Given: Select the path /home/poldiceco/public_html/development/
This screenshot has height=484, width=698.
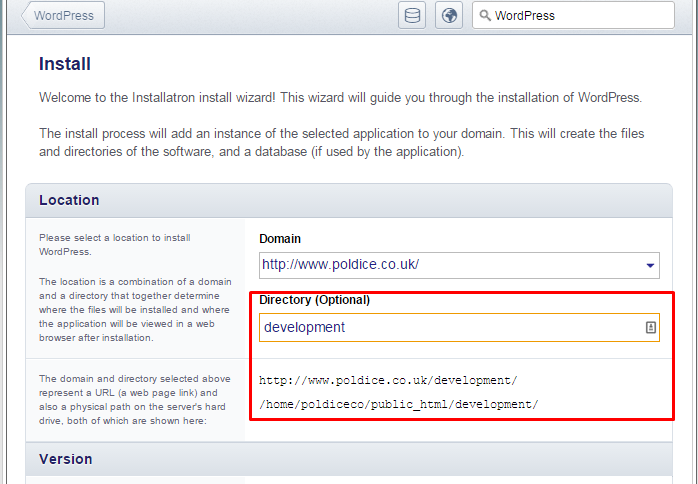Looking at the screenshot, I should pyautogui.click(x=399, y=404).
